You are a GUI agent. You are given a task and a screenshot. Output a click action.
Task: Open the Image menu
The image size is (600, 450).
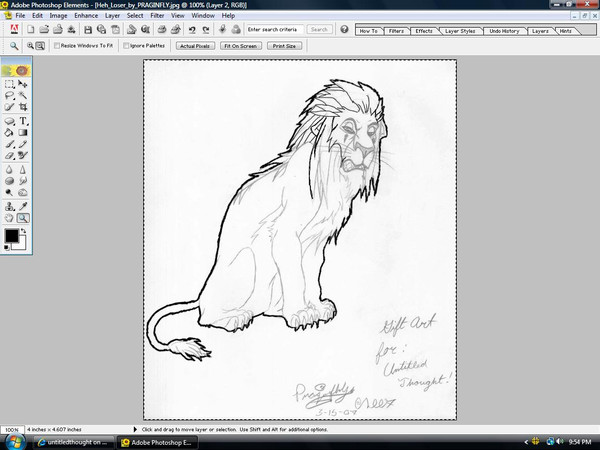(x=58, y=16)
